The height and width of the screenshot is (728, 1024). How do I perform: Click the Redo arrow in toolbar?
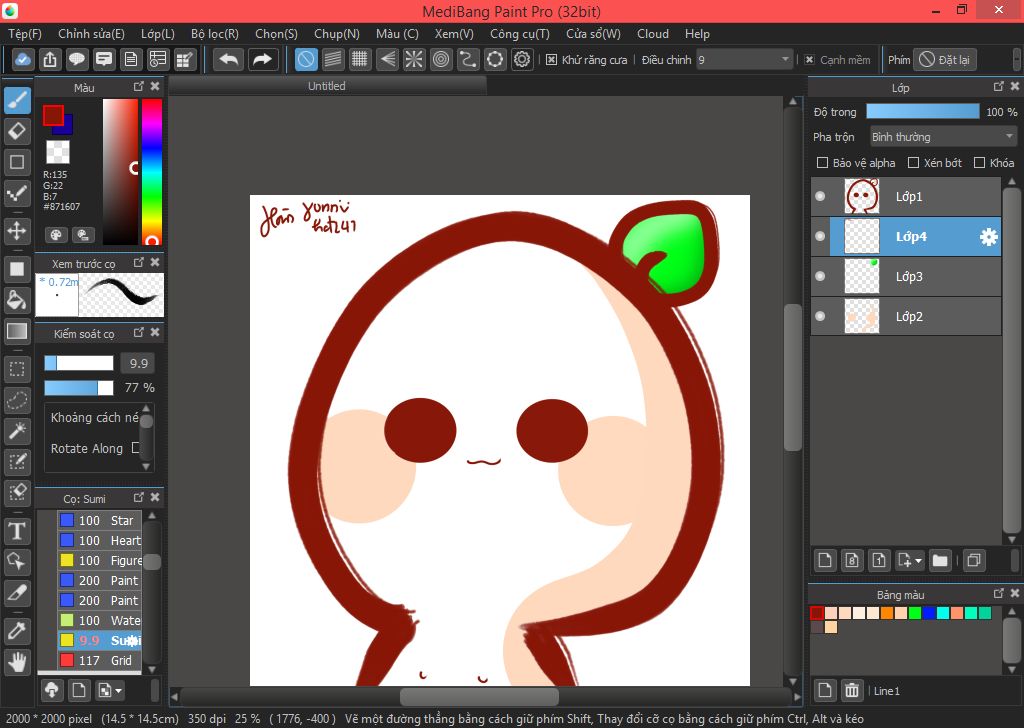click(x=262, y=60)
